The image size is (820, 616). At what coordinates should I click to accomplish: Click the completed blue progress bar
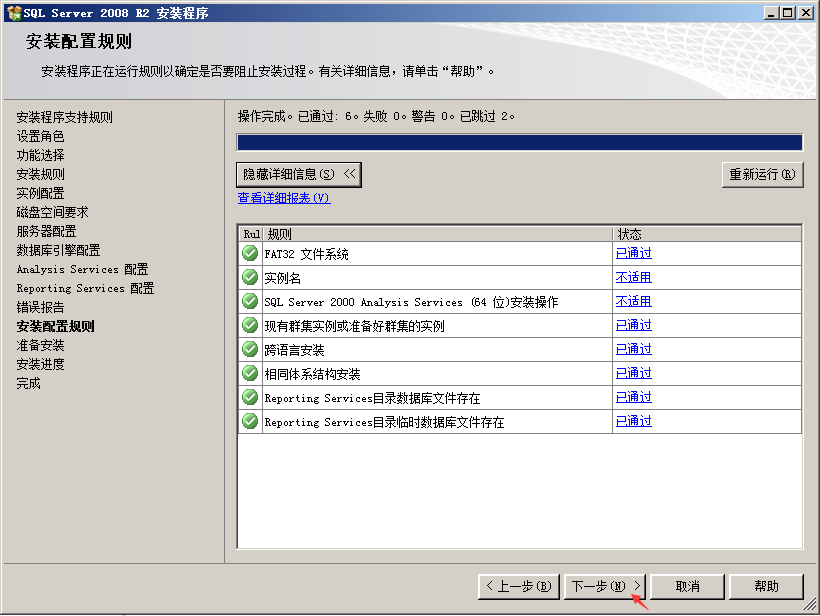tap(519, 142)
